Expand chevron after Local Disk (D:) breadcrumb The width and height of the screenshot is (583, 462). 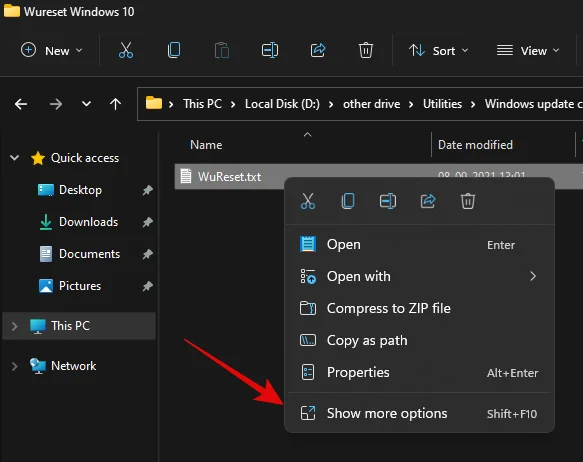coord(331,104)
